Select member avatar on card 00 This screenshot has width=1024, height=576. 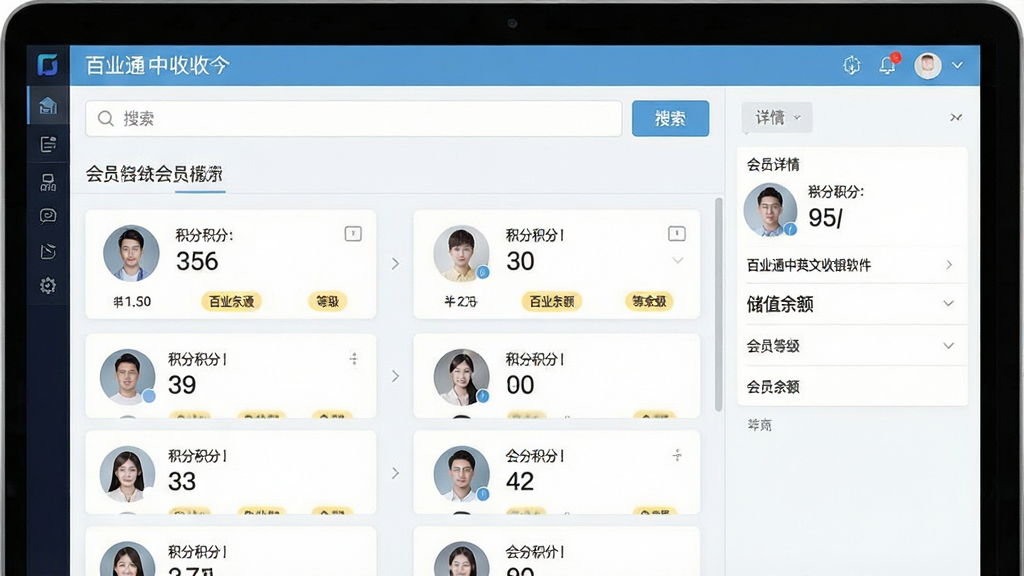(462, 377)
